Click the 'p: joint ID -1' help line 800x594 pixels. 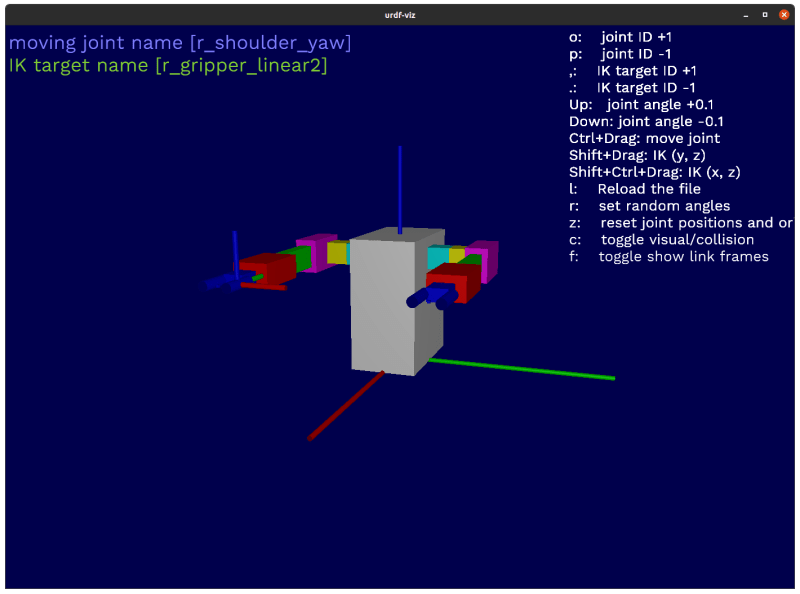point(620,54)
